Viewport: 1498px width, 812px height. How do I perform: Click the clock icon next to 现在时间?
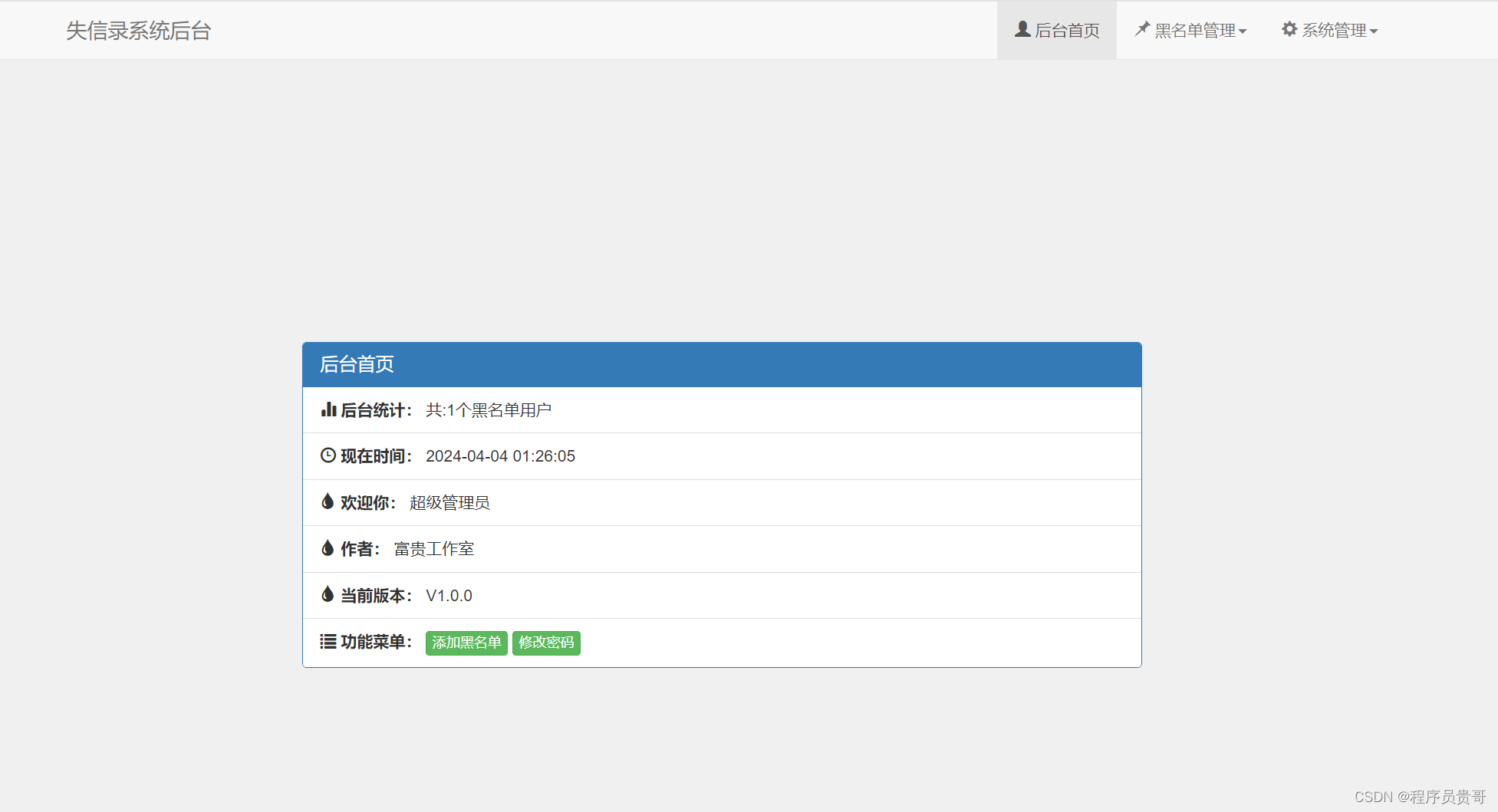pos(328,455)
